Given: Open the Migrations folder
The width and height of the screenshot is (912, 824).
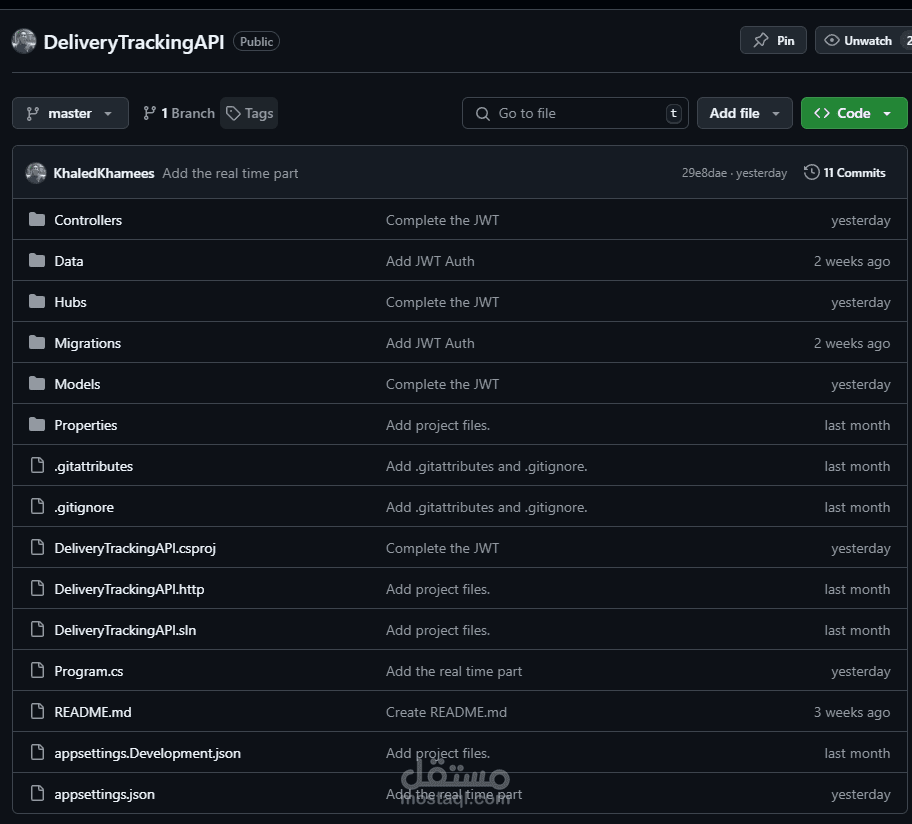Looking at the screenshot, I should pos(88,343).
